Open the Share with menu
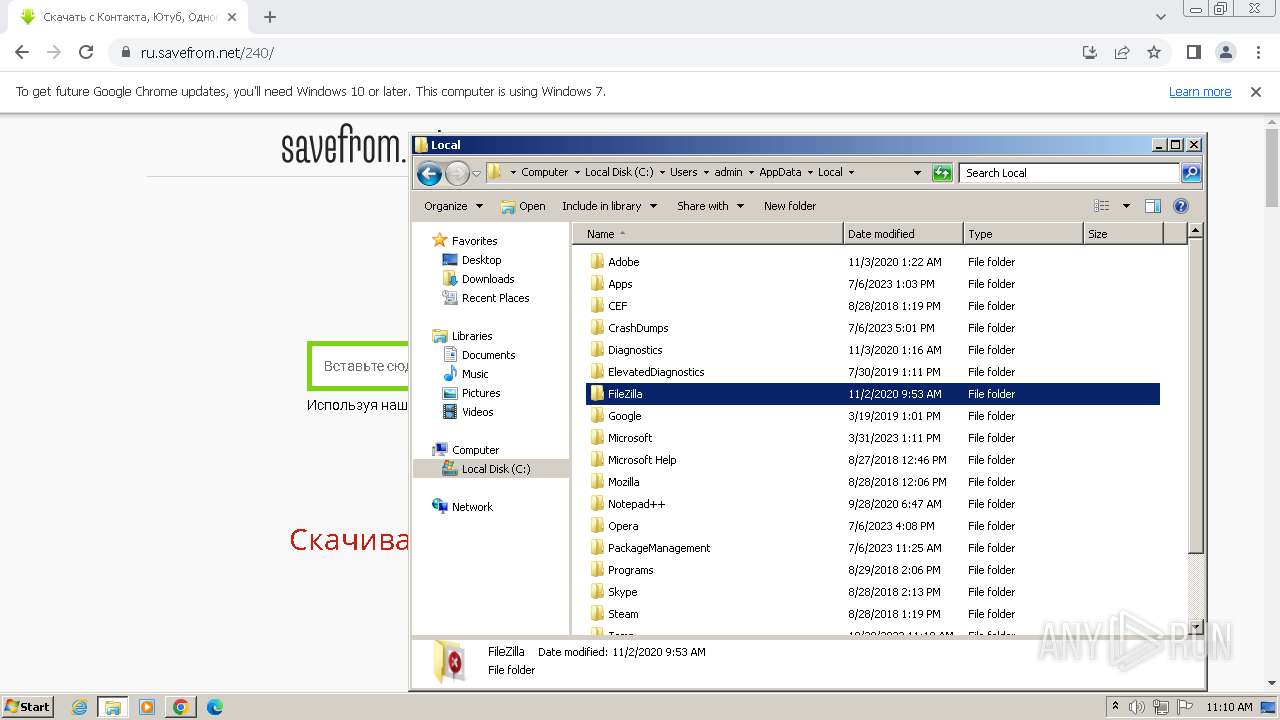1280x720 pixels. (710, 206)
